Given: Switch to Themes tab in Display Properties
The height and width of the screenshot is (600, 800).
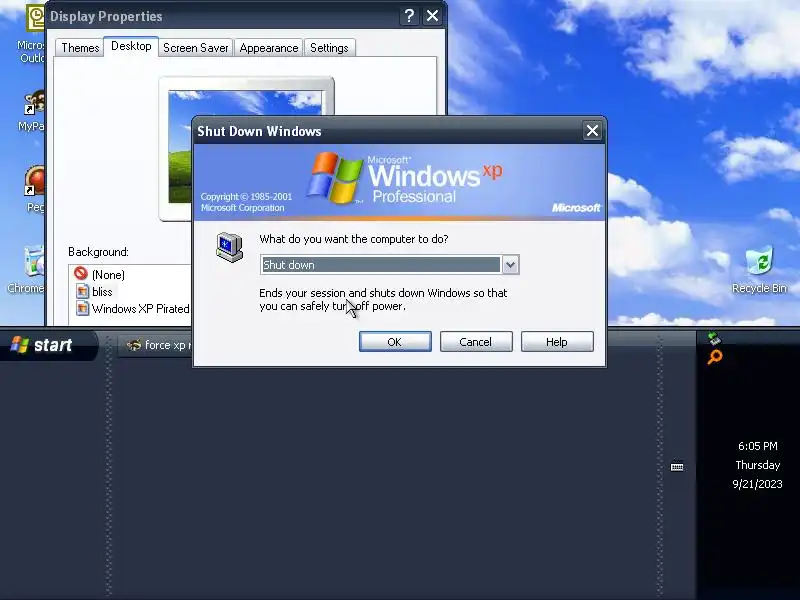Looking at the screenshot, I should [80, 48].
